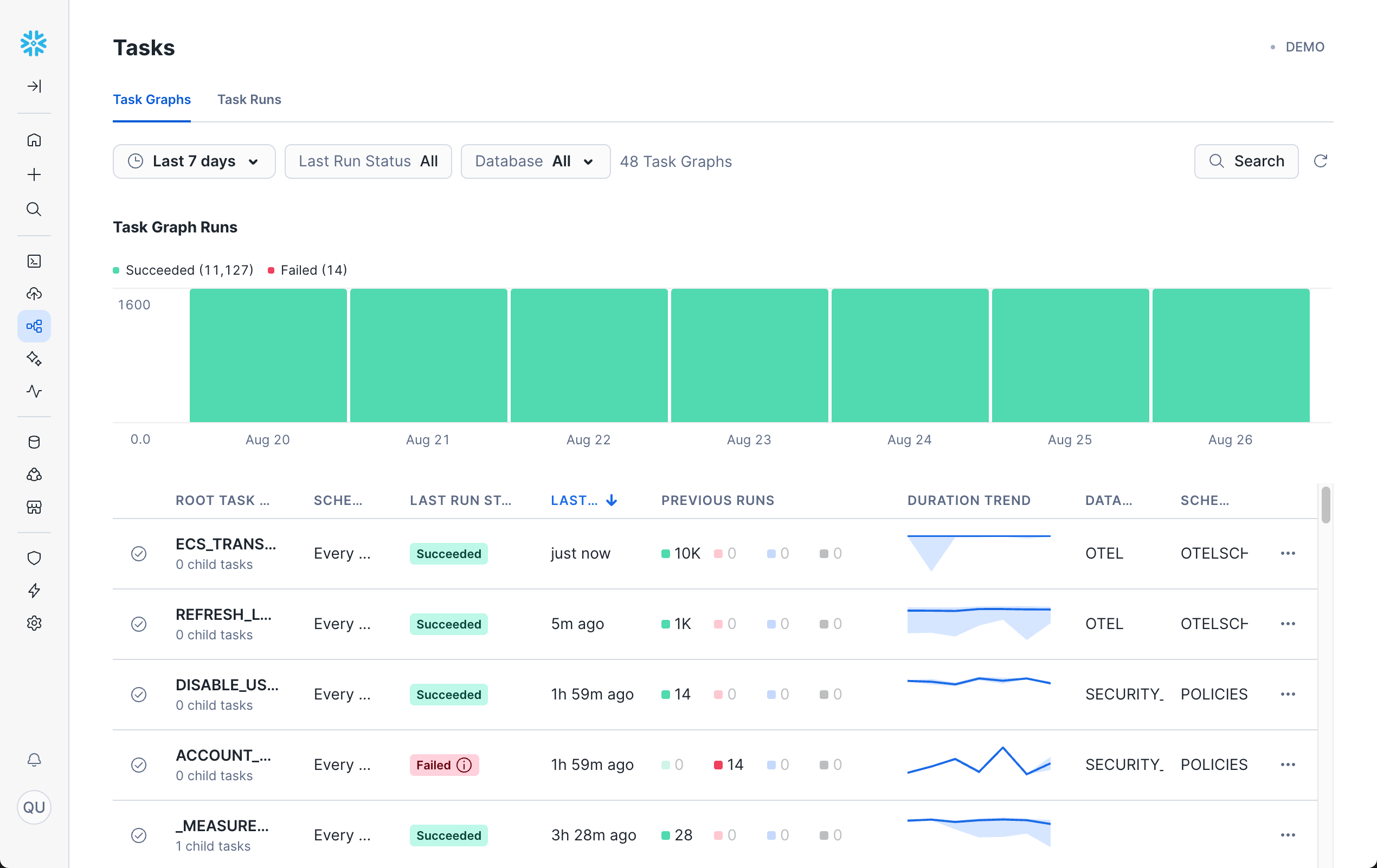
Task: Open the Home page from the sidebar
Action: click(34, 140)
